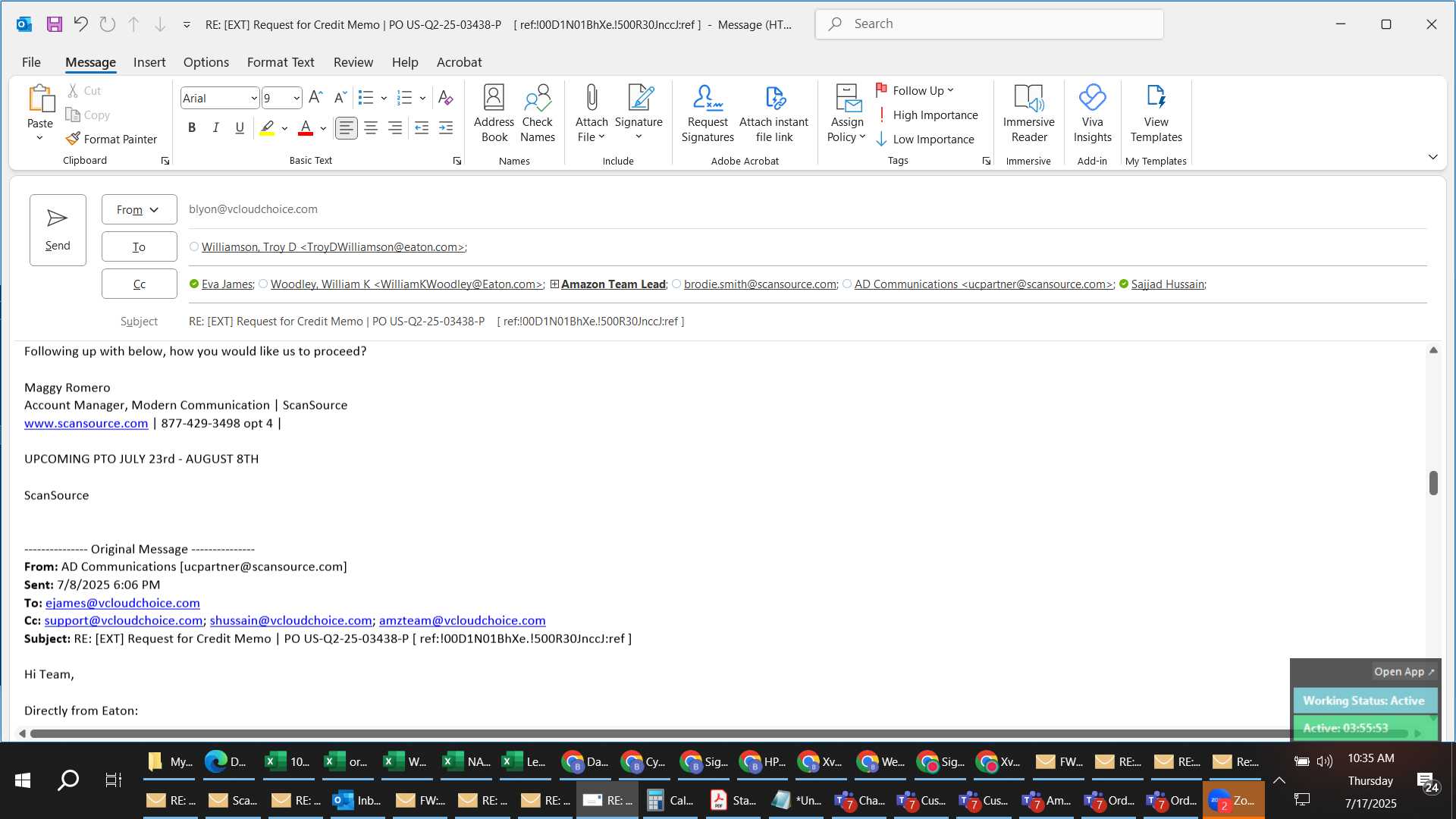Send the email
This screenshot has height=819, width=1456.
pos(58,230)
